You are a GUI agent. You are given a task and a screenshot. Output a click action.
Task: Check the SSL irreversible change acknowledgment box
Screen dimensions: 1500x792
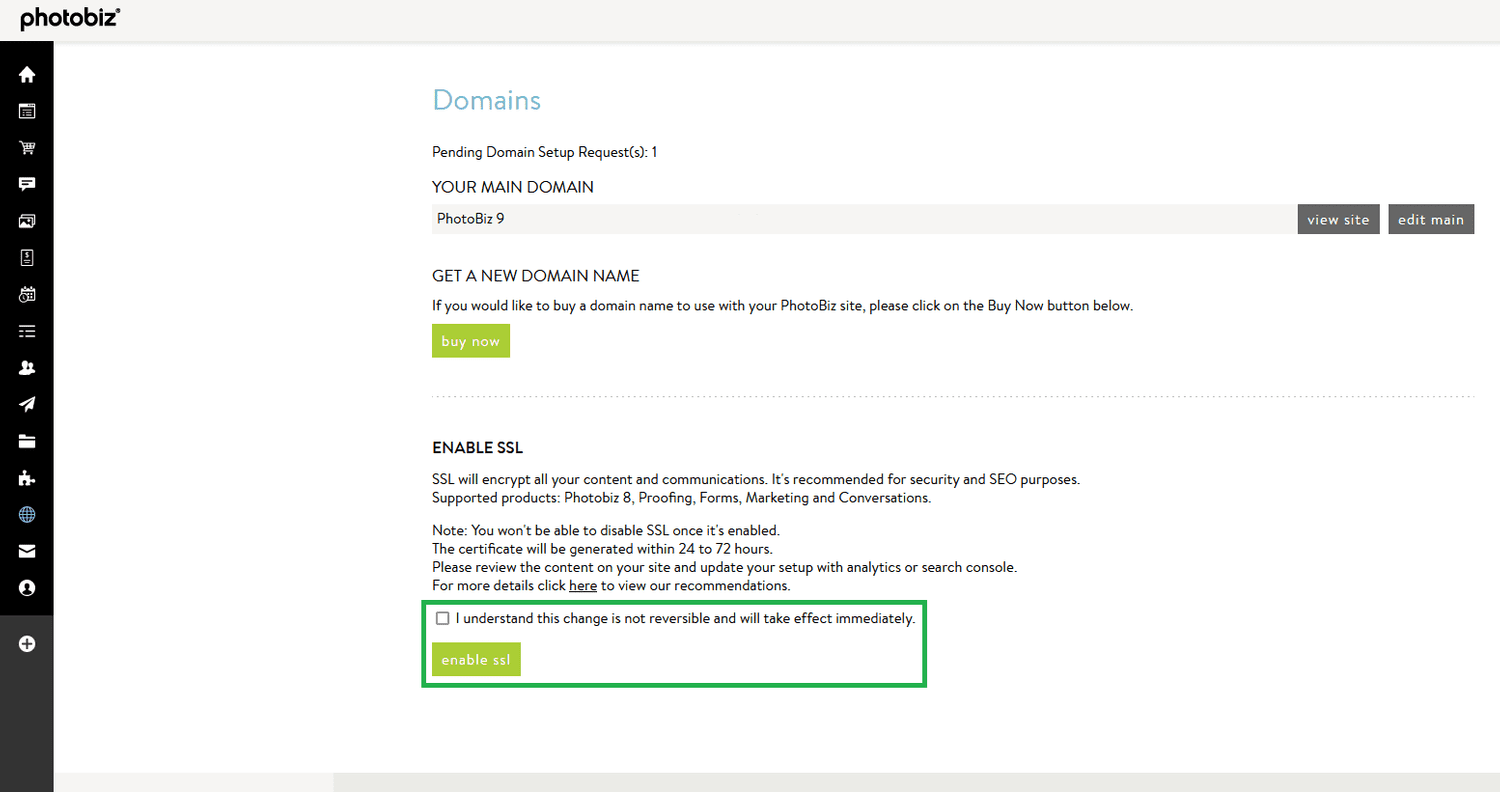[443, 618]
